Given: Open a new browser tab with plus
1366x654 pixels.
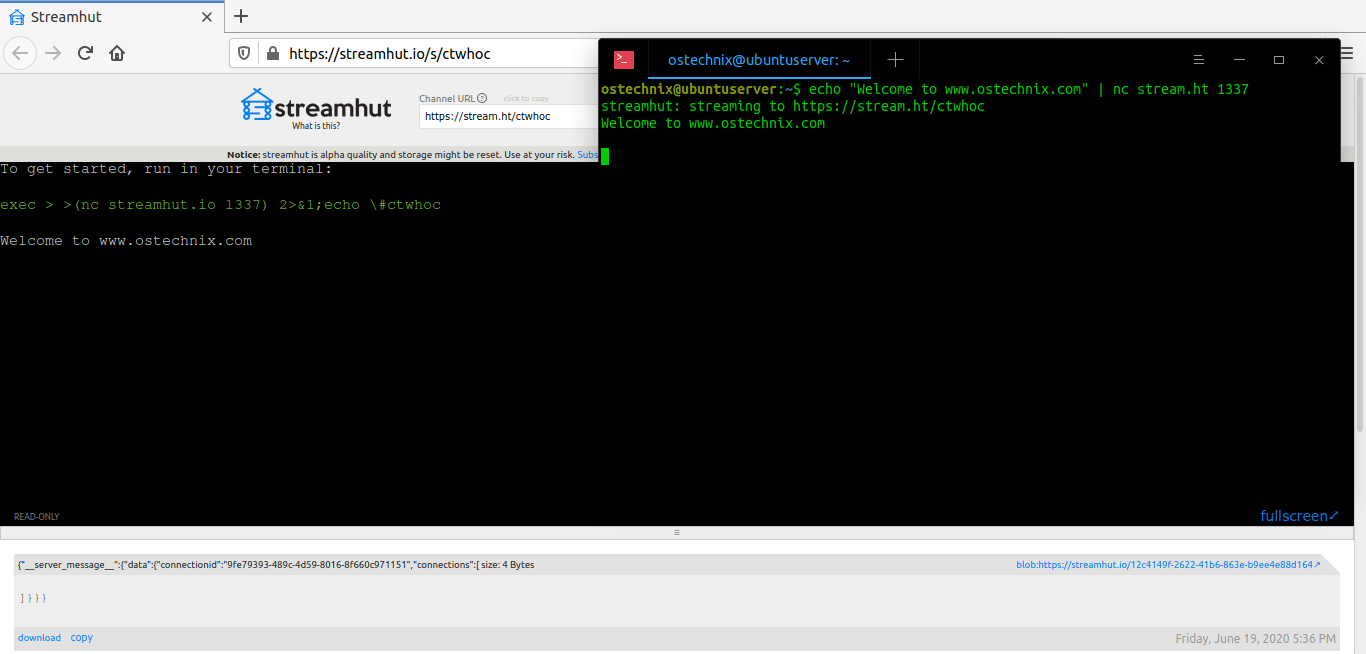Looking at the screenshot, I should [x=241, y=16].
